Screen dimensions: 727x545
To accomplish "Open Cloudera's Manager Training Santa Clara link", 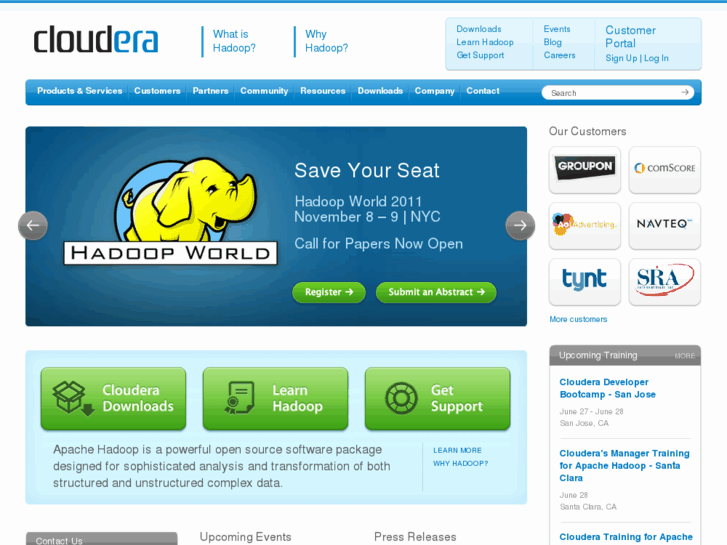I will pos(624,466).
